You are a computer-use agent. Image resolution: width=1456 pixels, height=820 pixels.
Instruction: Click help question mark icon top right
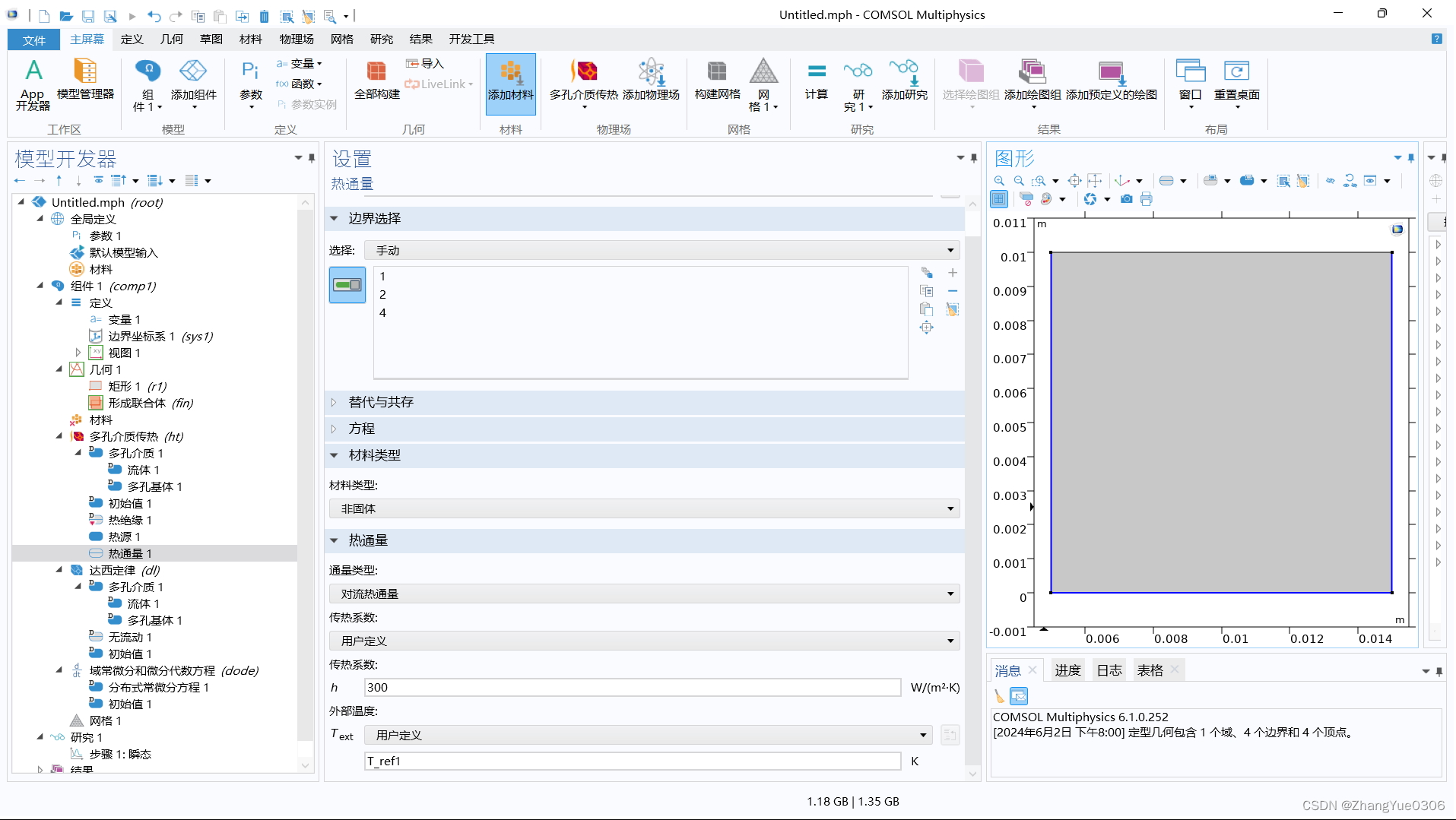coord(1437,39)
